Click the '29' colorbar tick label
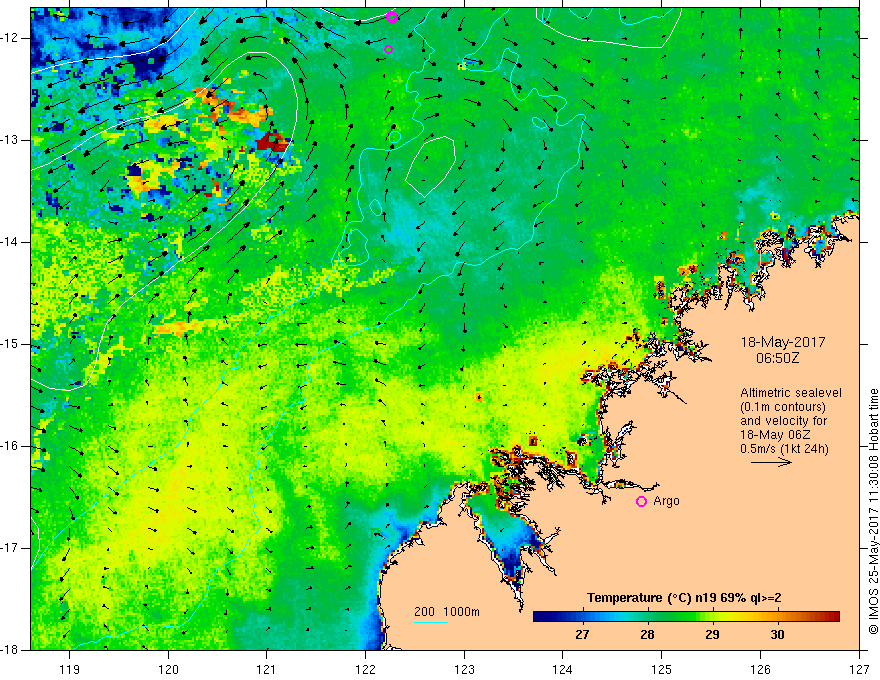The width and height of the screenshot is (880, 680). click(x=712, y=635)
